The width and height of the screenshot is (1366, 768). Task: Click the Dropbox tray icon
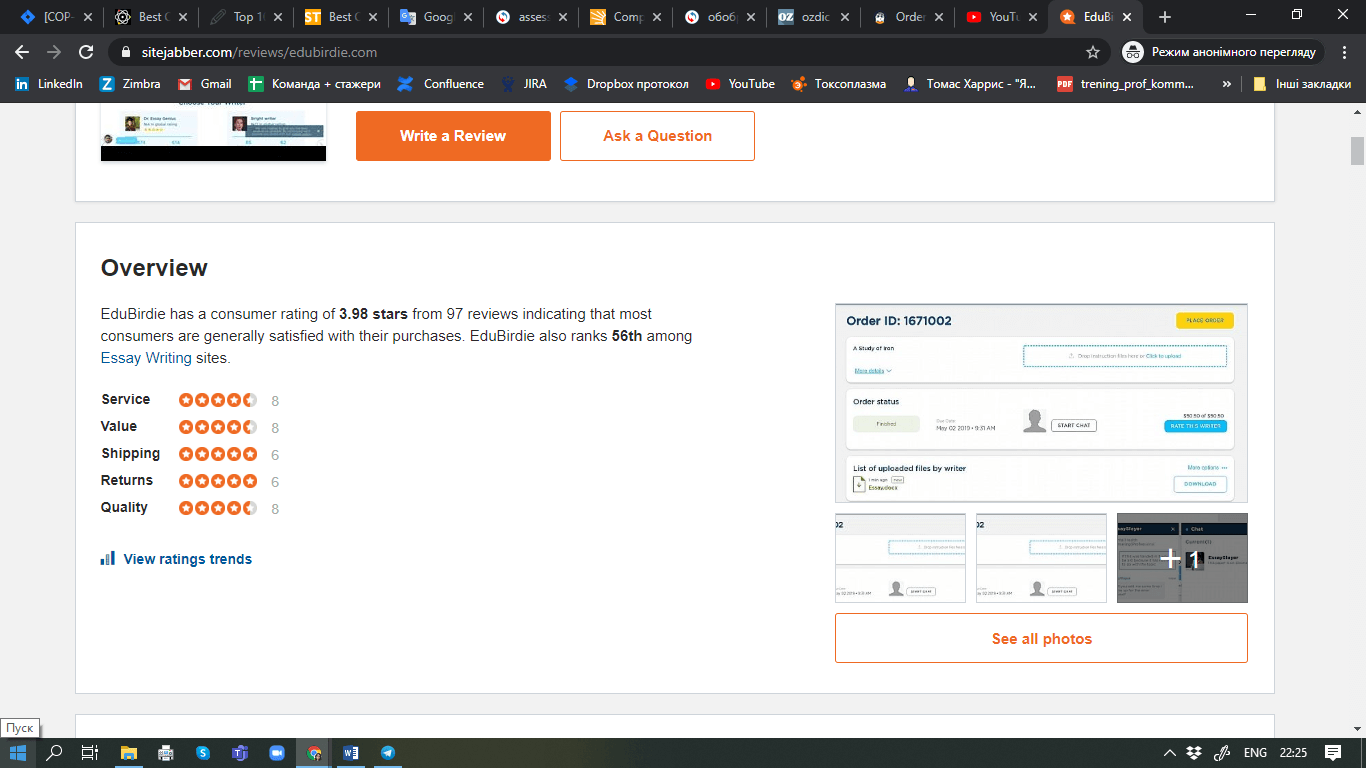pos(1194,753)
